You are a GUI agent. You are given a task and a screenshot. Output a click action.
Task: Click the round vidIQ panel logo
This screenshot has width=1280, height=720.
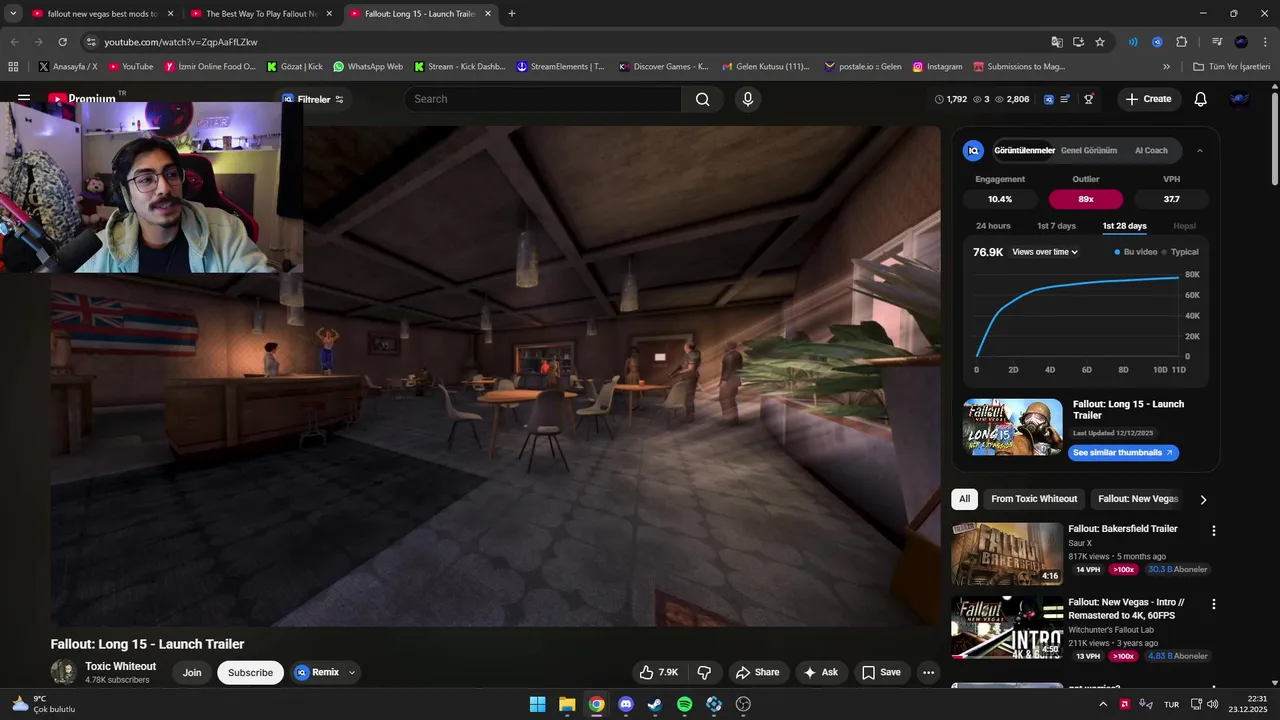(x=973, y=150)
